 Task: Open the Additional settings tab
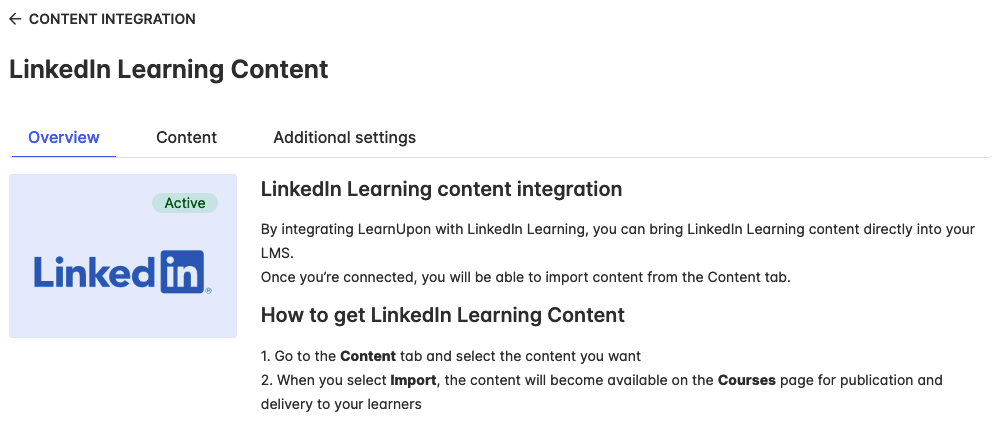point(345,137)
